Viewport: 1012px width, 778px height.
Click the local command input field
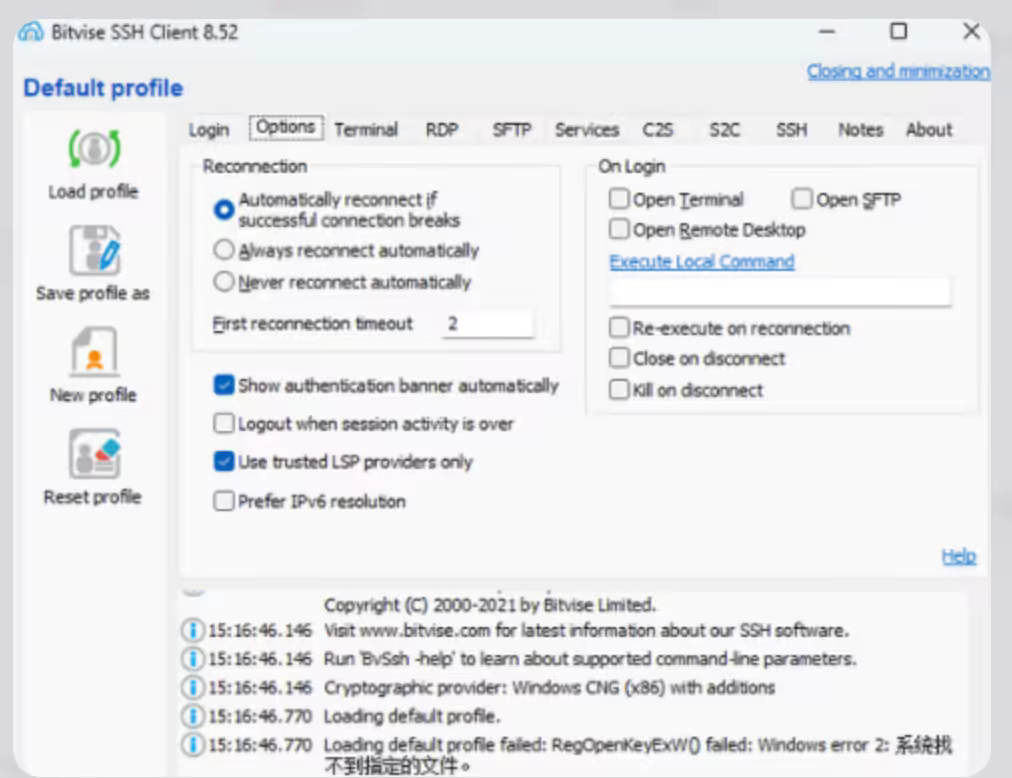780,292
